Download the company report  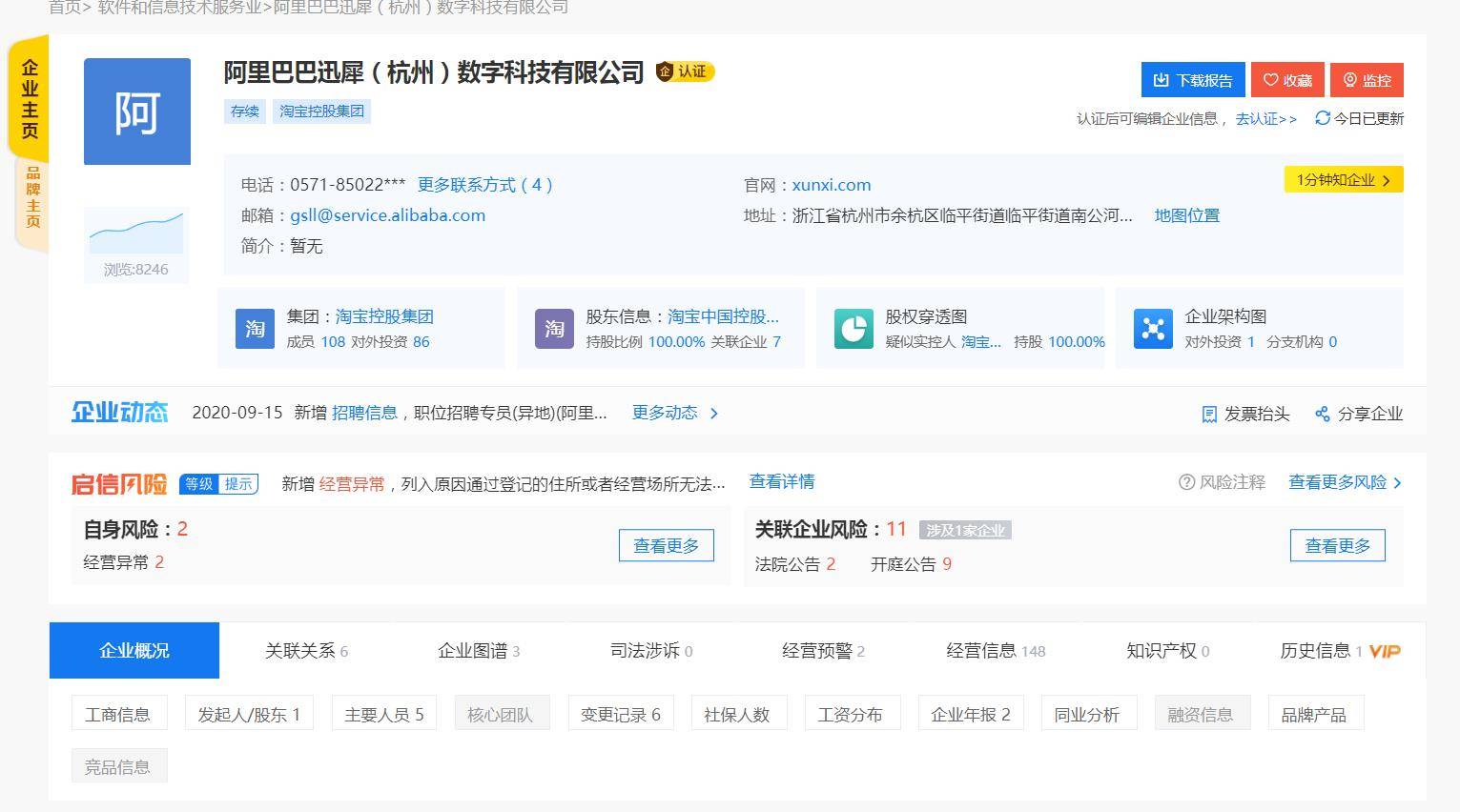pyautogui.click(x=1193, y=80)
